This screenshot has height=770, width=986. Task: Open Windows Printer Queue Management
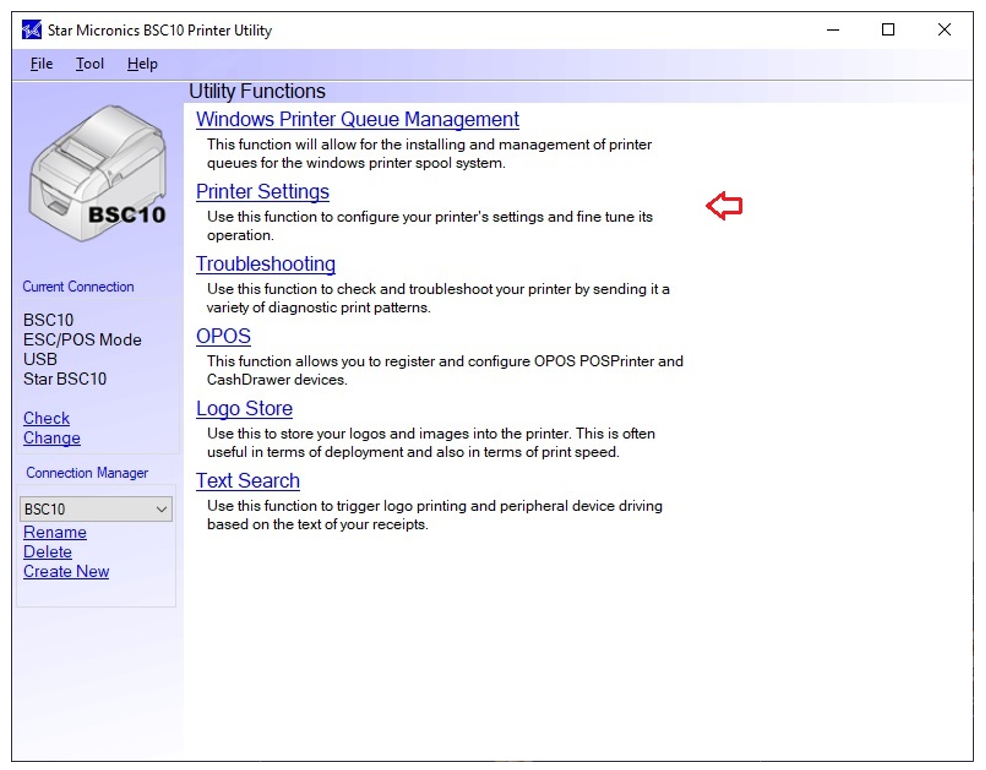357,119
